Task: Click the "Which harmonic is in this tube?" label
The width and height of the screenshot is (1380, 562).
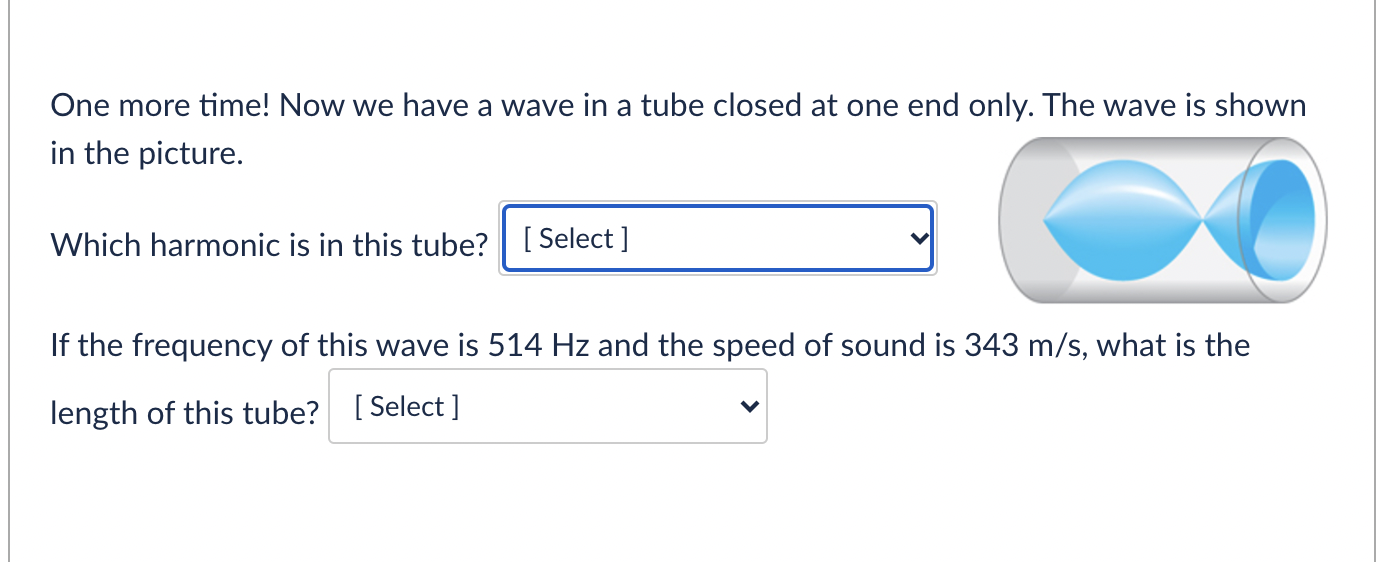Action: [x=269, y=244]
